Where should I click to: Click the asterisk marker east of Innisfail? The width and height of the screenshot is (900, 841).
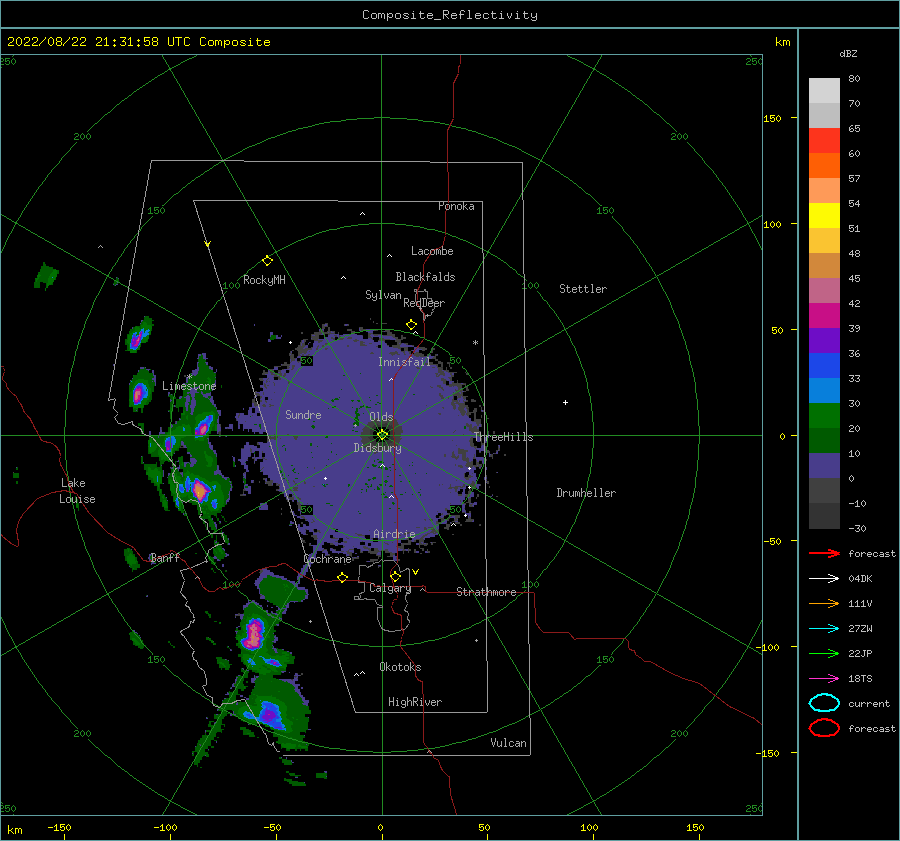point(475,343)
